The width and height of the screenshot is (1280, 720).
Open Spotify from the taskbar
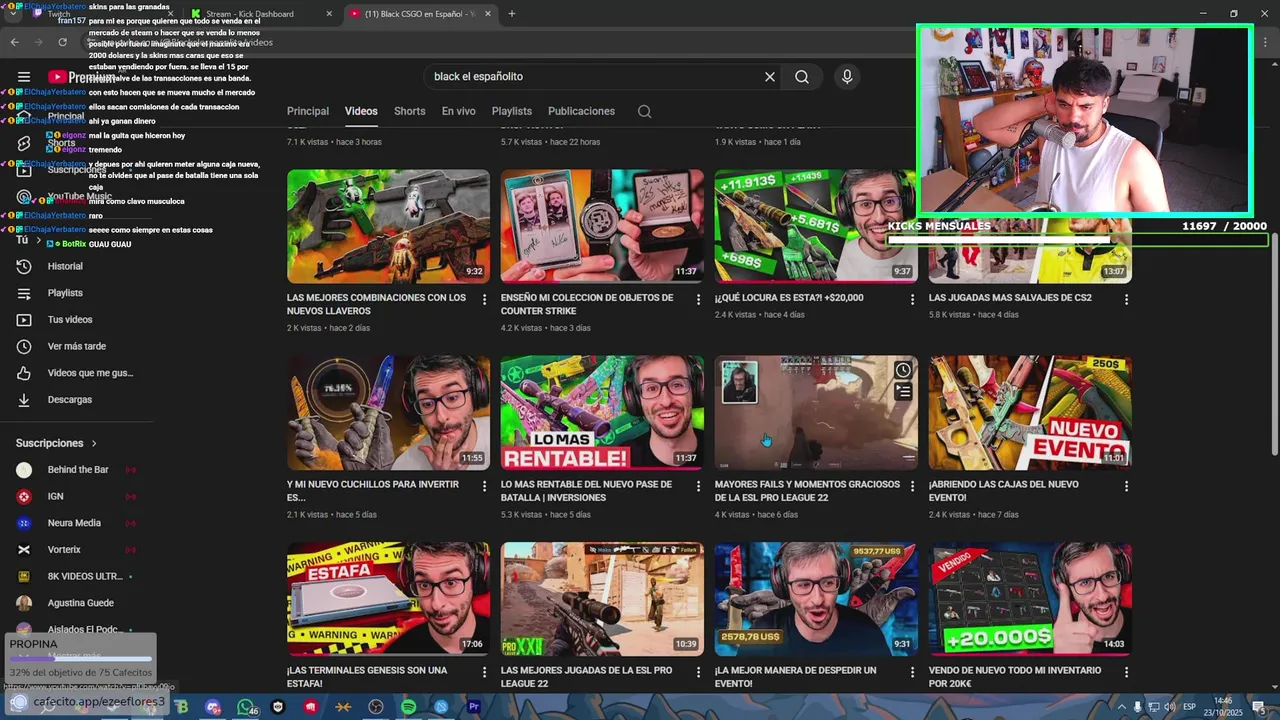coord(409,707)
